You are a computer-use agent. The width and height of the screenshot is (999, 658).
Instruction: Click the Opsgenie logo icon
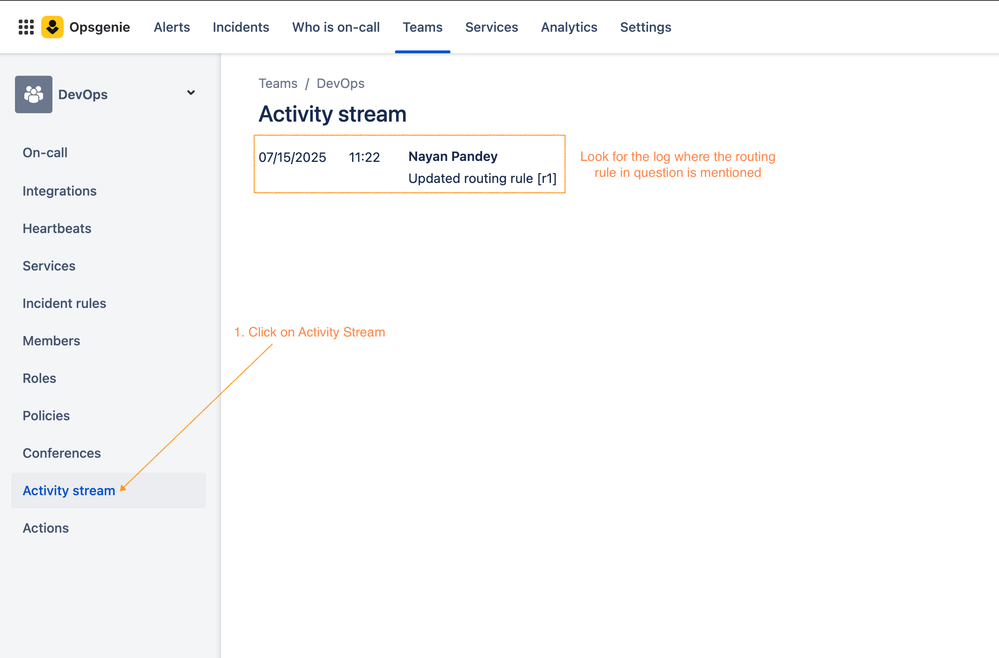[52, 27]
